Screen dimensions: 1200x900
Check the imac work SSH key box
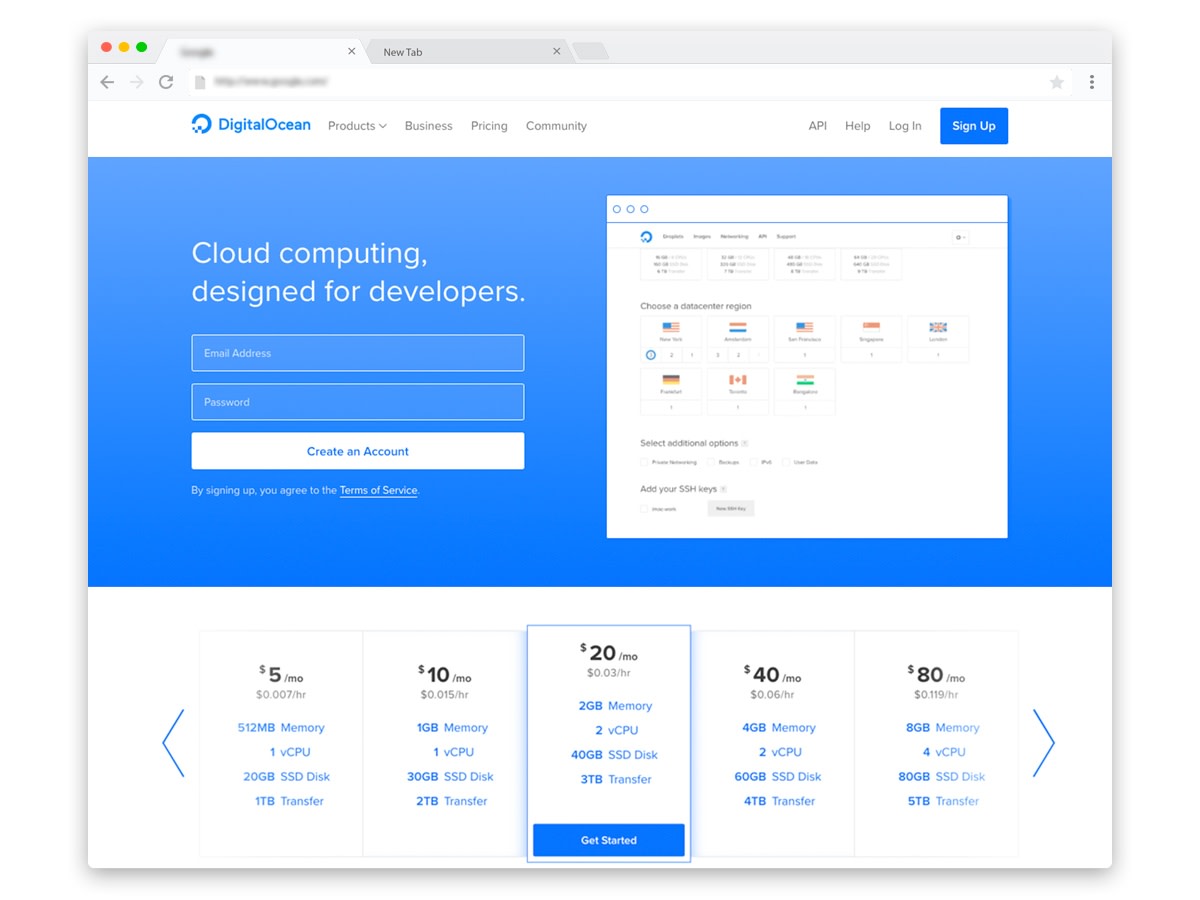[644, 509]
